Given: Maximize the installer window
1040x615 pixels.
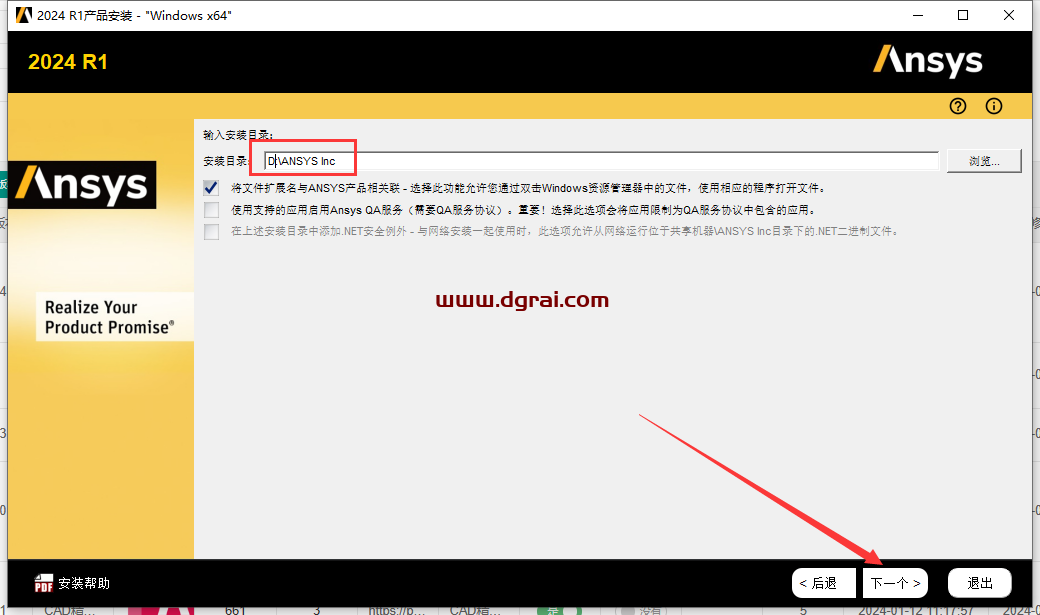Looking at the screenshot, I should pos(963,15).
